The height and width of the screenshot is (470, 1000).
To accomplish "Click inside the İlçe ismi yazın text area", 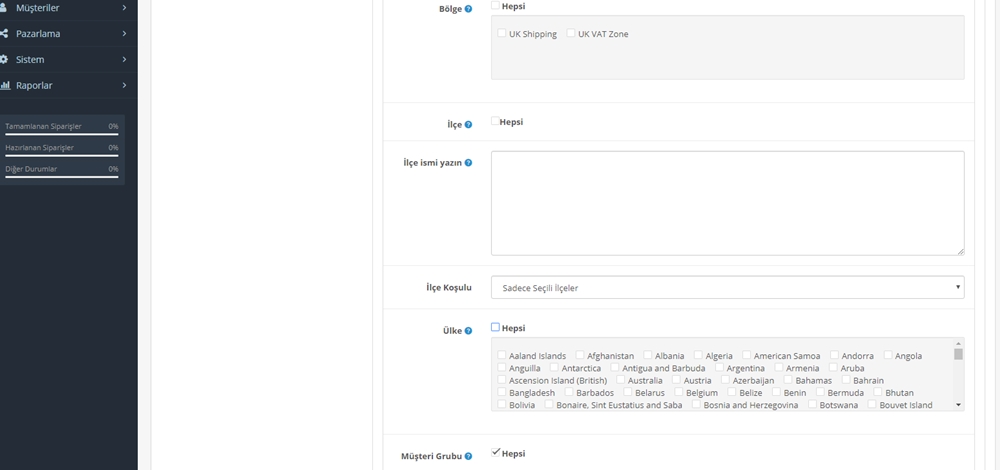I will click(x=727, y=203).
